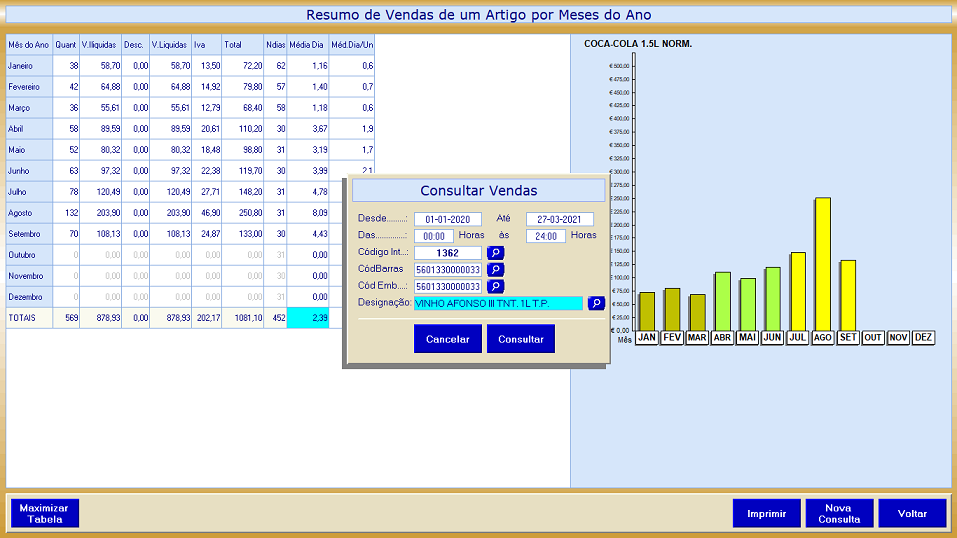957x538 pixels.
Task: Click the JAN month label under chart
Action: click(x=647, y=338)
